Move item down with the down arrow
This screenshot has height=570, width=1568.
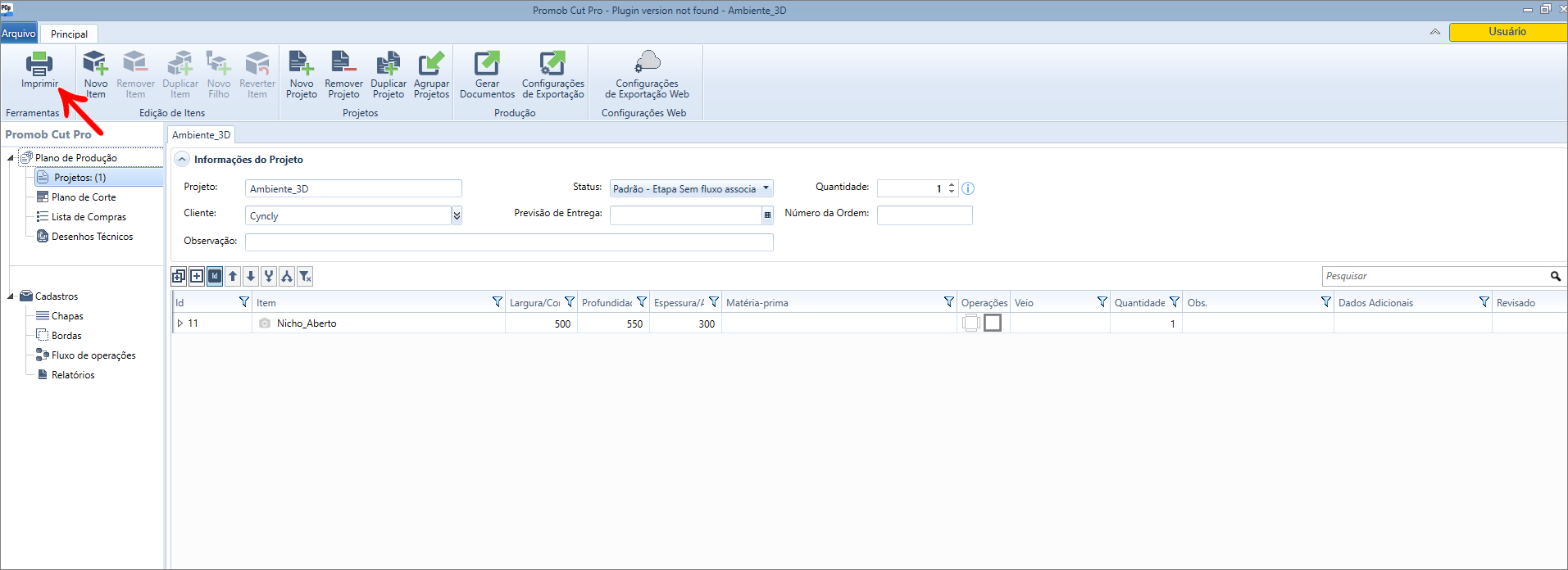click(251, 277)
